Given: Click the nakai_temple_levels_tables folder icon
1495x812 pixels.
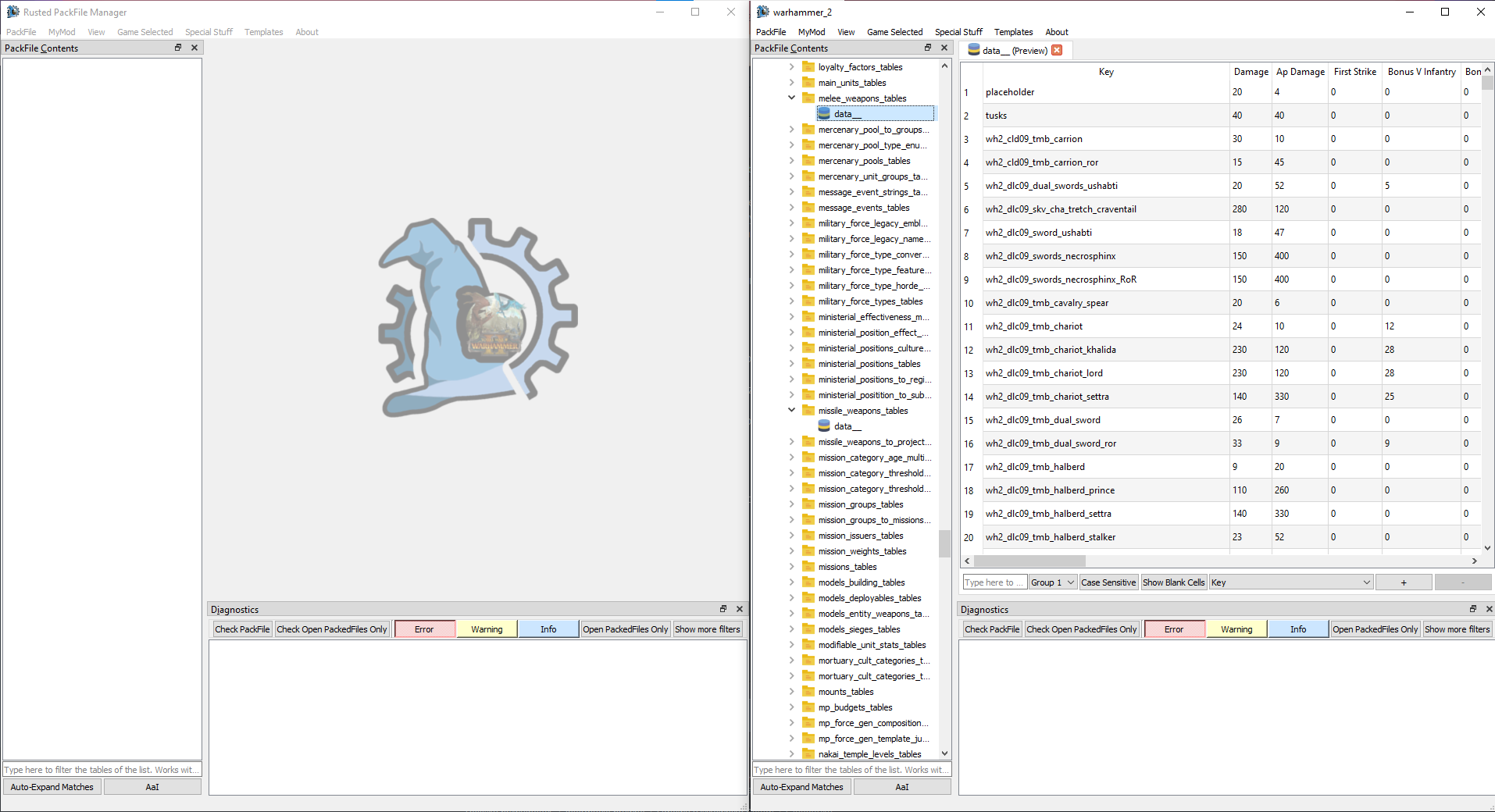Looking at the screenshot, I should (808, 754).
